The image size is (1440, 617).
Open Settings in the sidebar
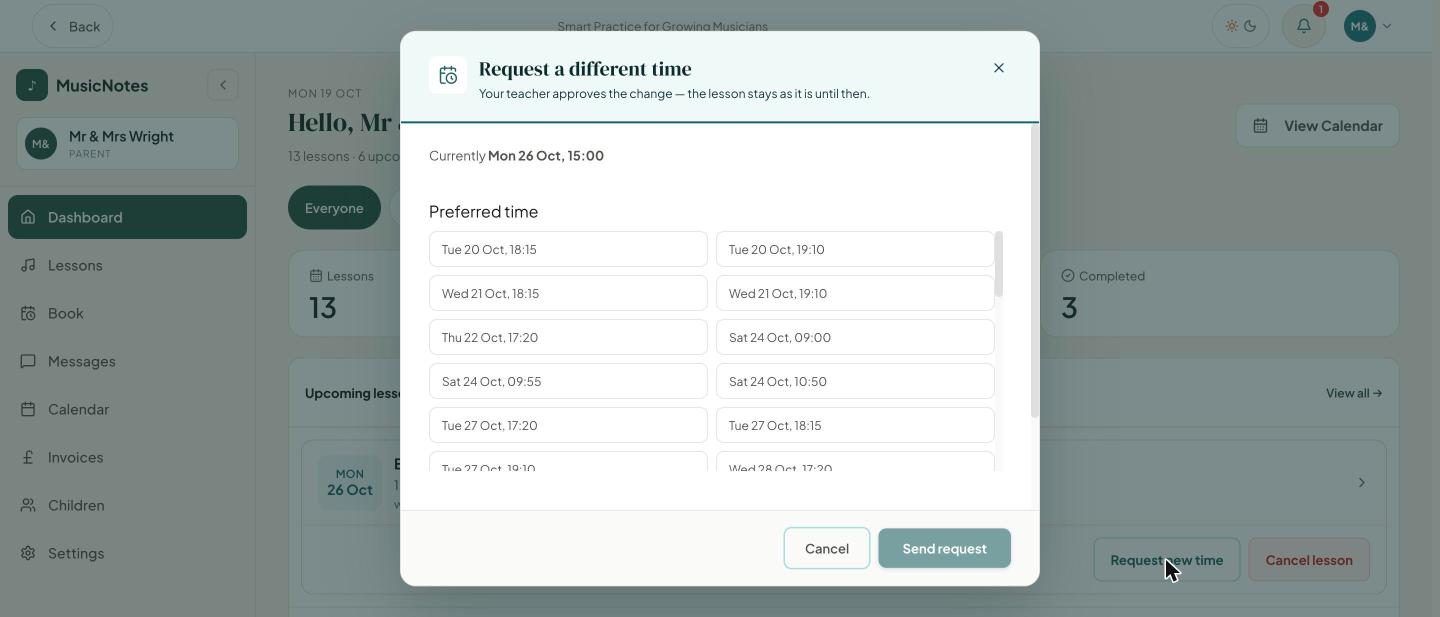tap(127, 553)
